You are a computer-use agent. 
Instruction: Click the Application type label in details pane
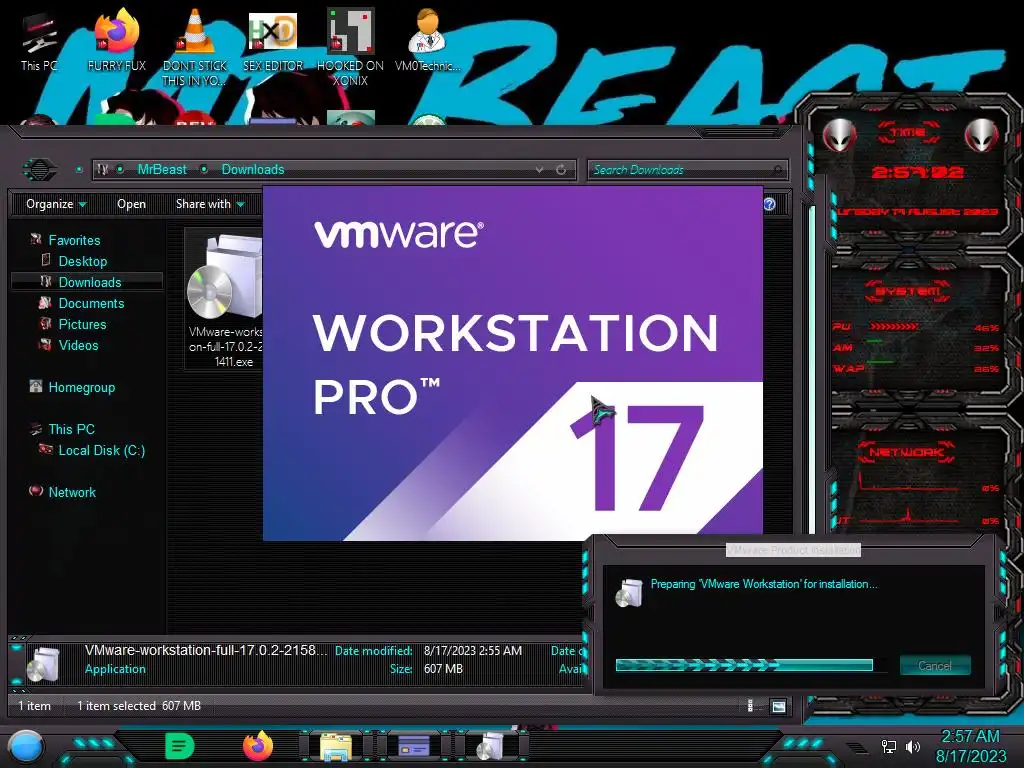tap(115, 669)
